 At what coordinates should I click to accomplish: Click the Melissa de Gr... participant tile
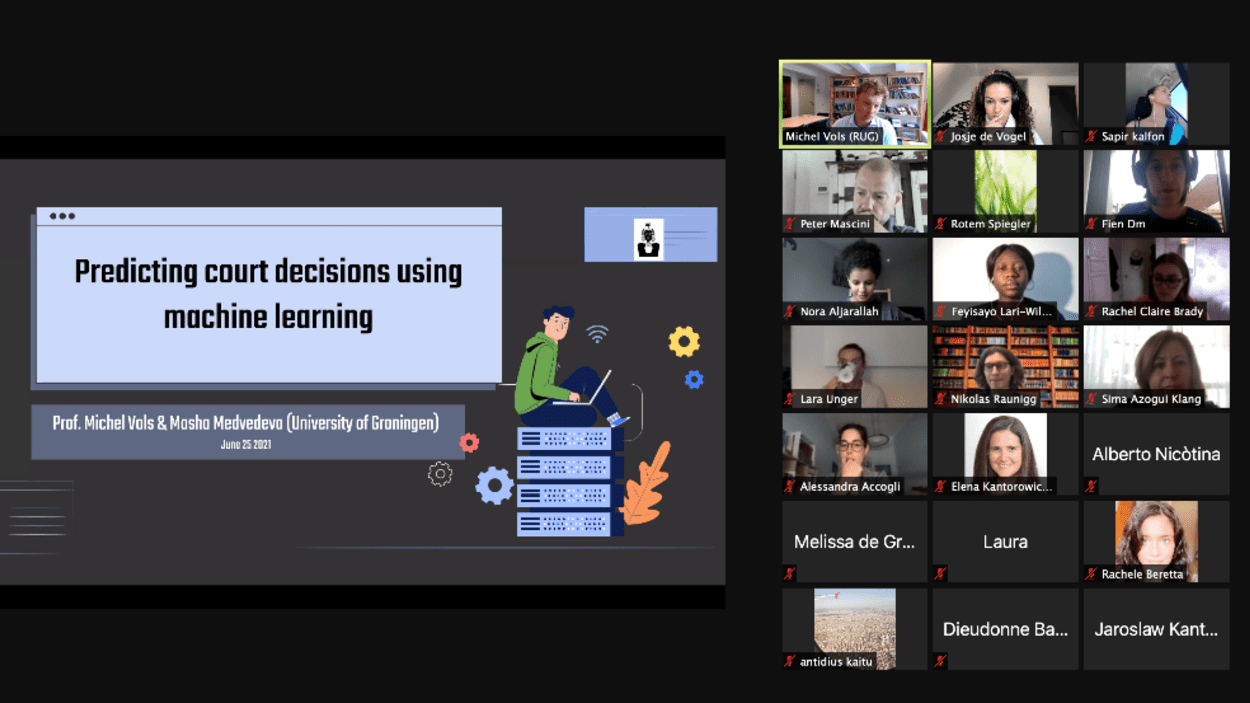(854, 541)
